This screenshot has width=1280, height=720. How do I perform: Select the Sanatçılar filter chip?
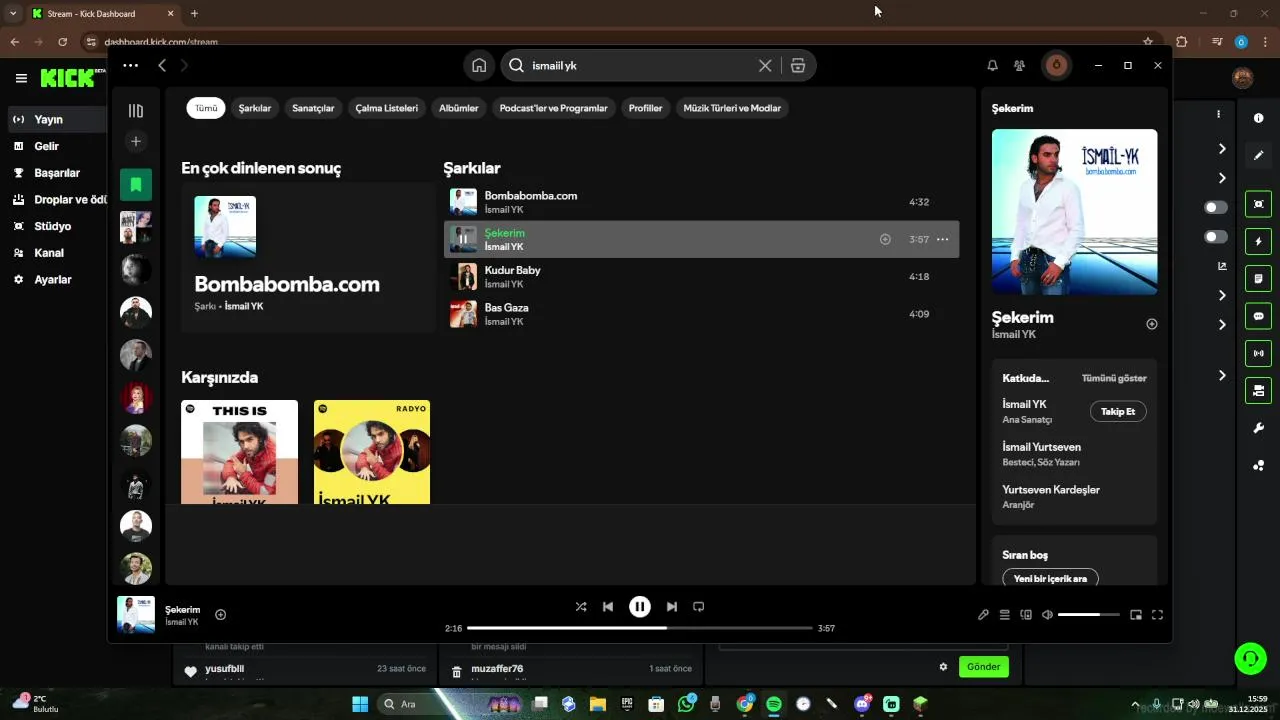click(313, 108)
